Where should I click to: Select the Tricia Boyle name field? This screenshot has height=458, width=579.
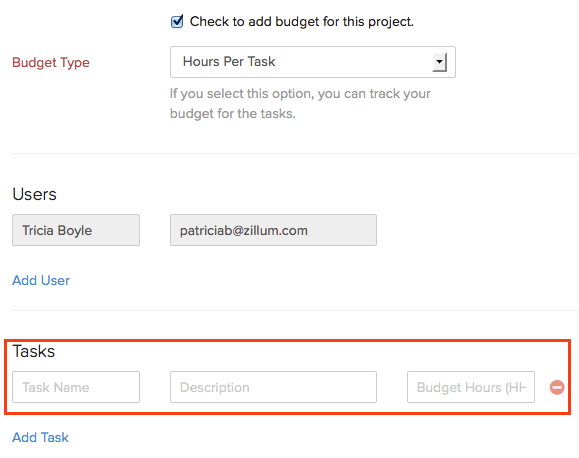click(x=76, y=230)
